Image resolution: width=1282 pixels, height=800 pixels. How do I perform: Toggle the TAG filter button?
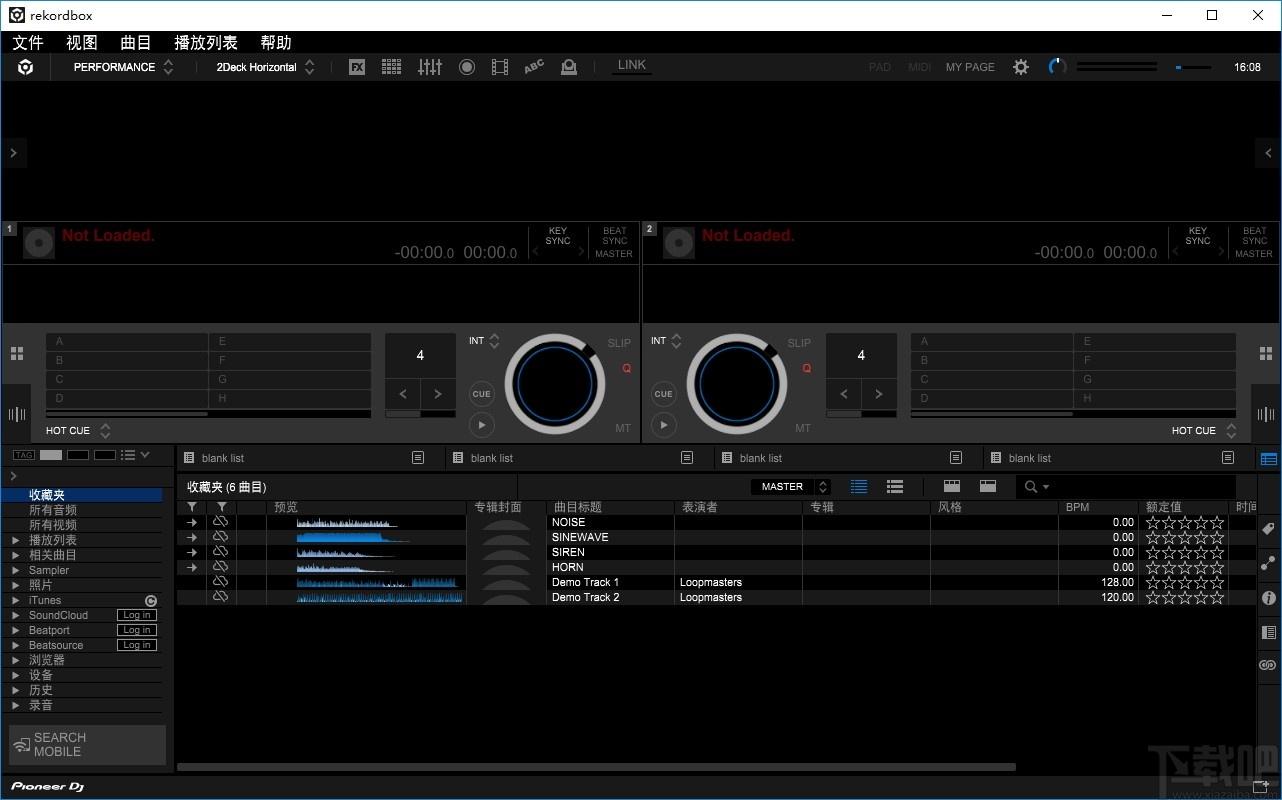24,455
